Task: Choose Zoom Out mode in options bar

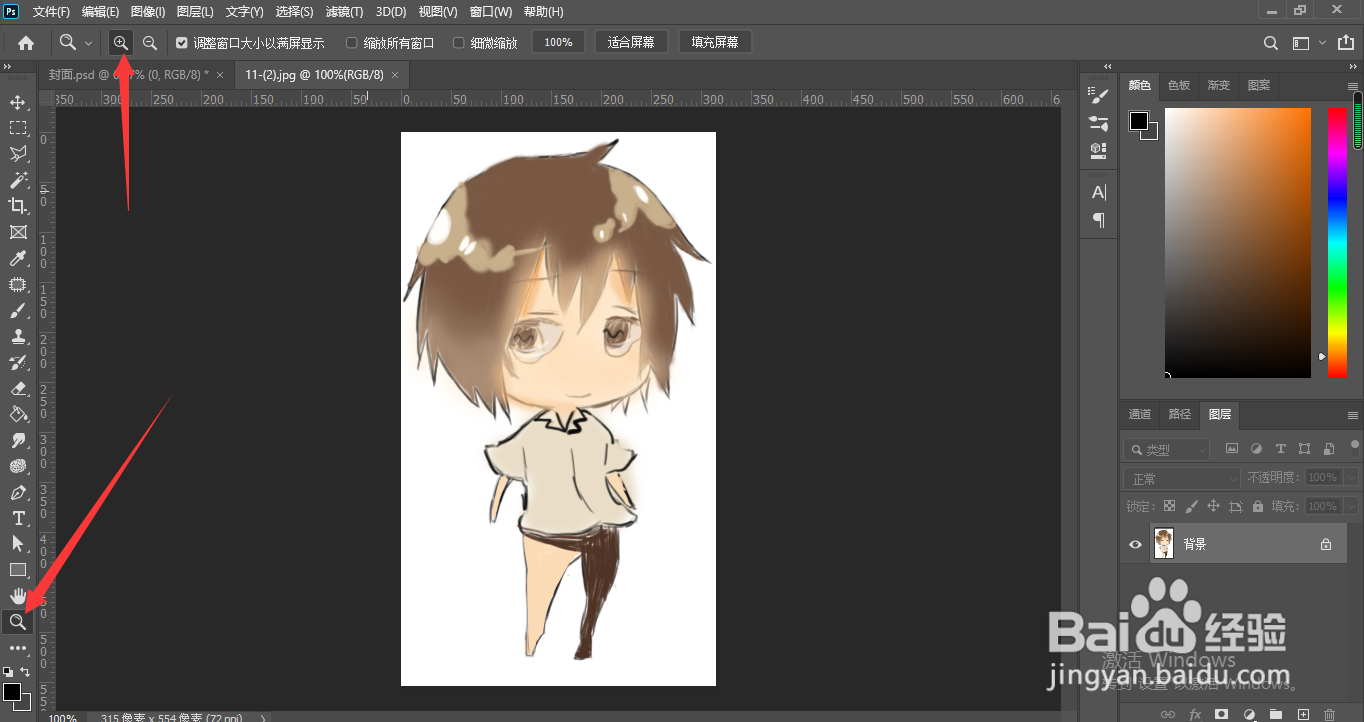Action: pyautogui.click(x=150, y=43)
